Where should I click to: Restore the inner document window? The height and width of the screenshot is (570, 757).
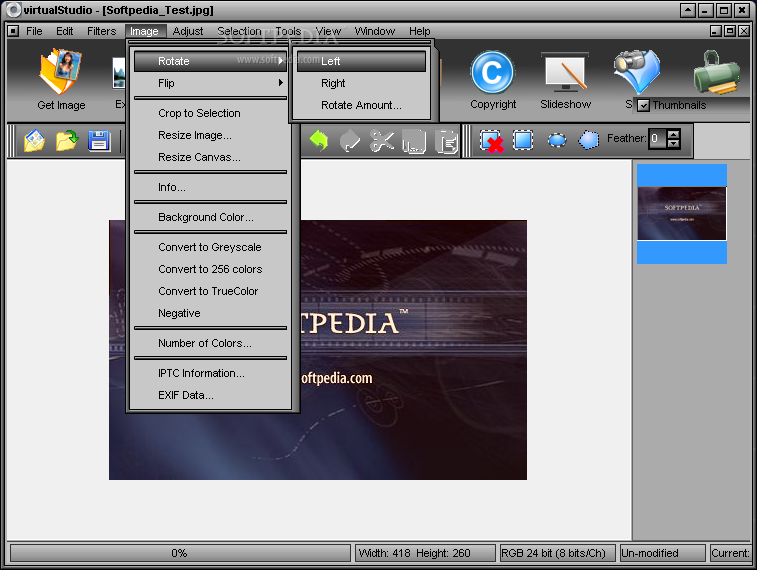(730, 31)
